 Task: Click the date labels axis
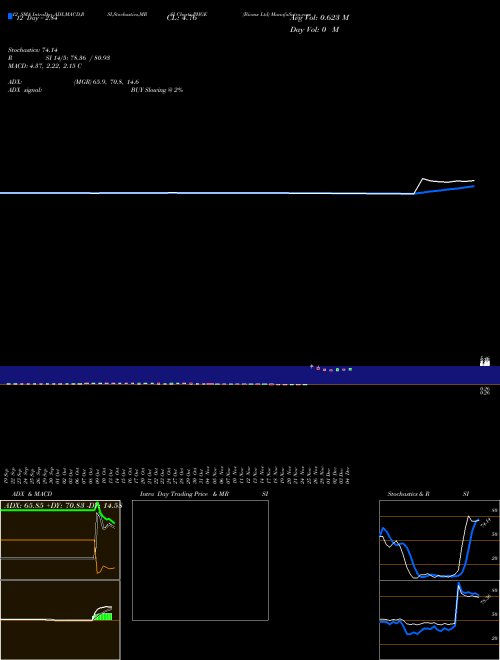(x=178, y=476)
